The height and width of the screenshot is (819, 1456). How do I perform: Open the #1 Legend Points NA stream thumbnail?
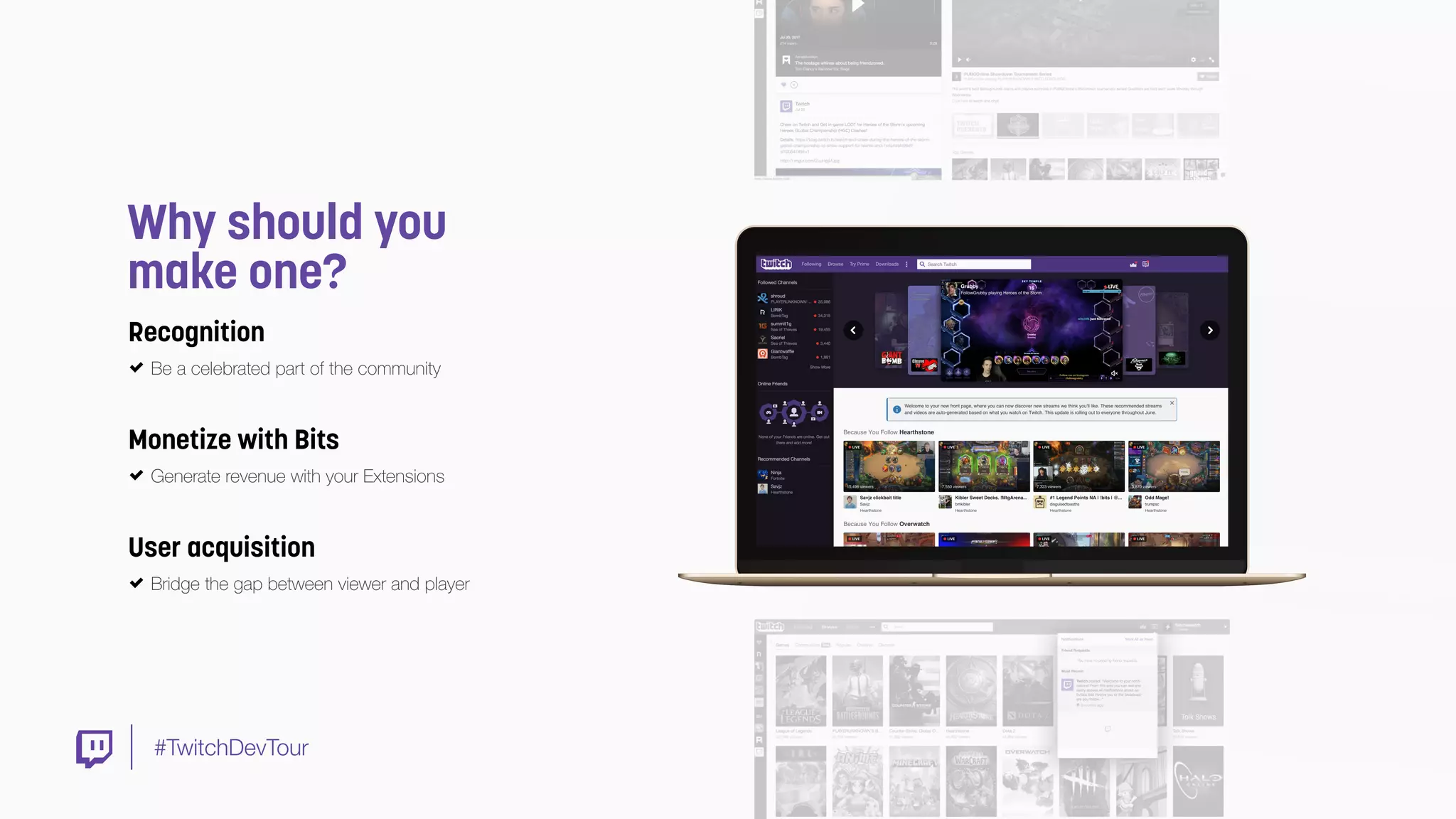[x=1079, y=466]
